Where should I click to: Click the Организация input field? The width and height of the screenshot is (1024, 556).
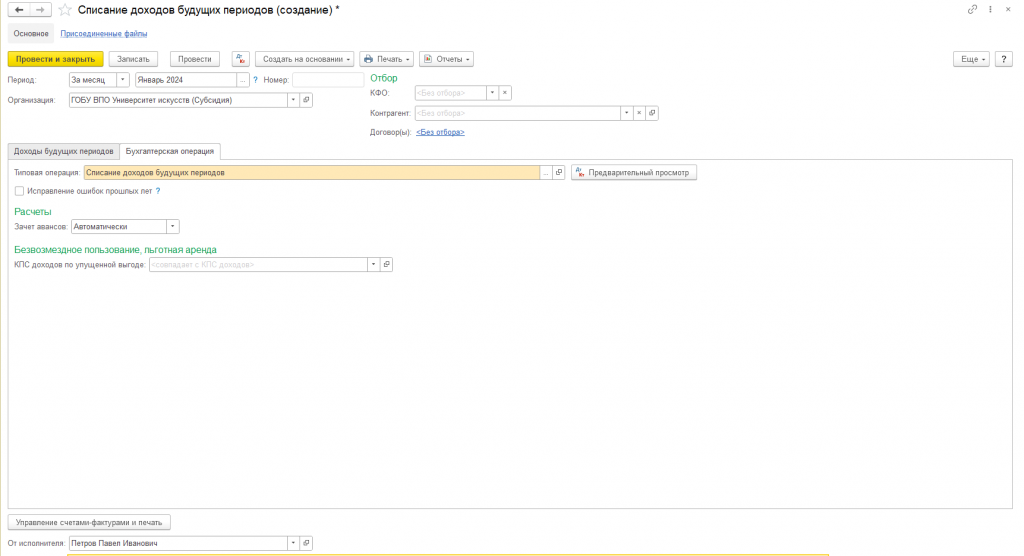(178, 100)
